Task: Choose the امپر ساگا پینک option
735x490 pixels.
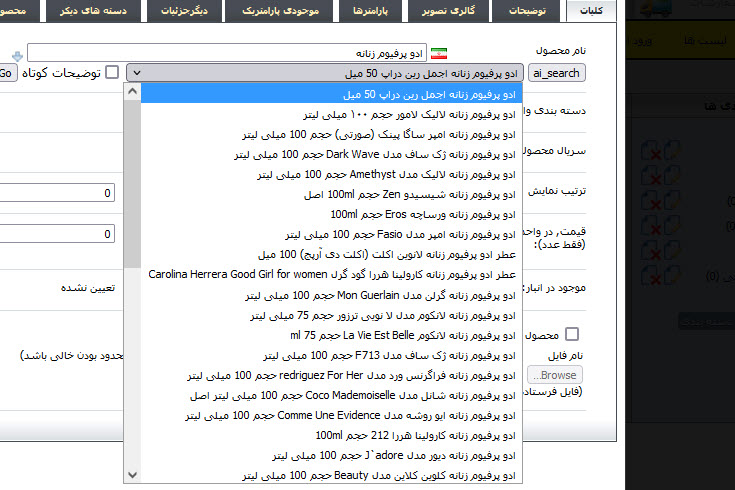Action: (332, 135)
